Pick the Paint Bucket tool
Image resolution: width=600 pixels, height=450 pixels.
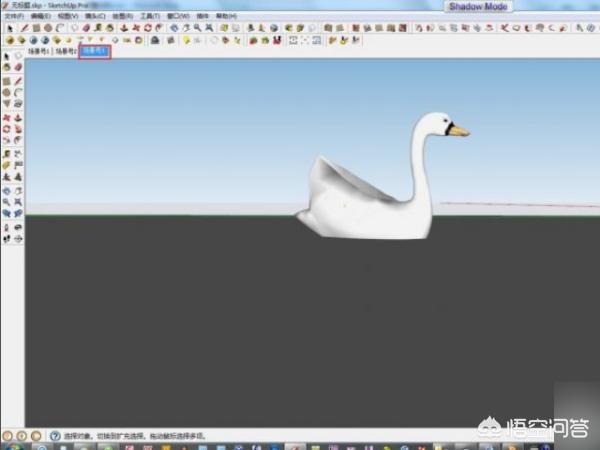click(7, 68)
